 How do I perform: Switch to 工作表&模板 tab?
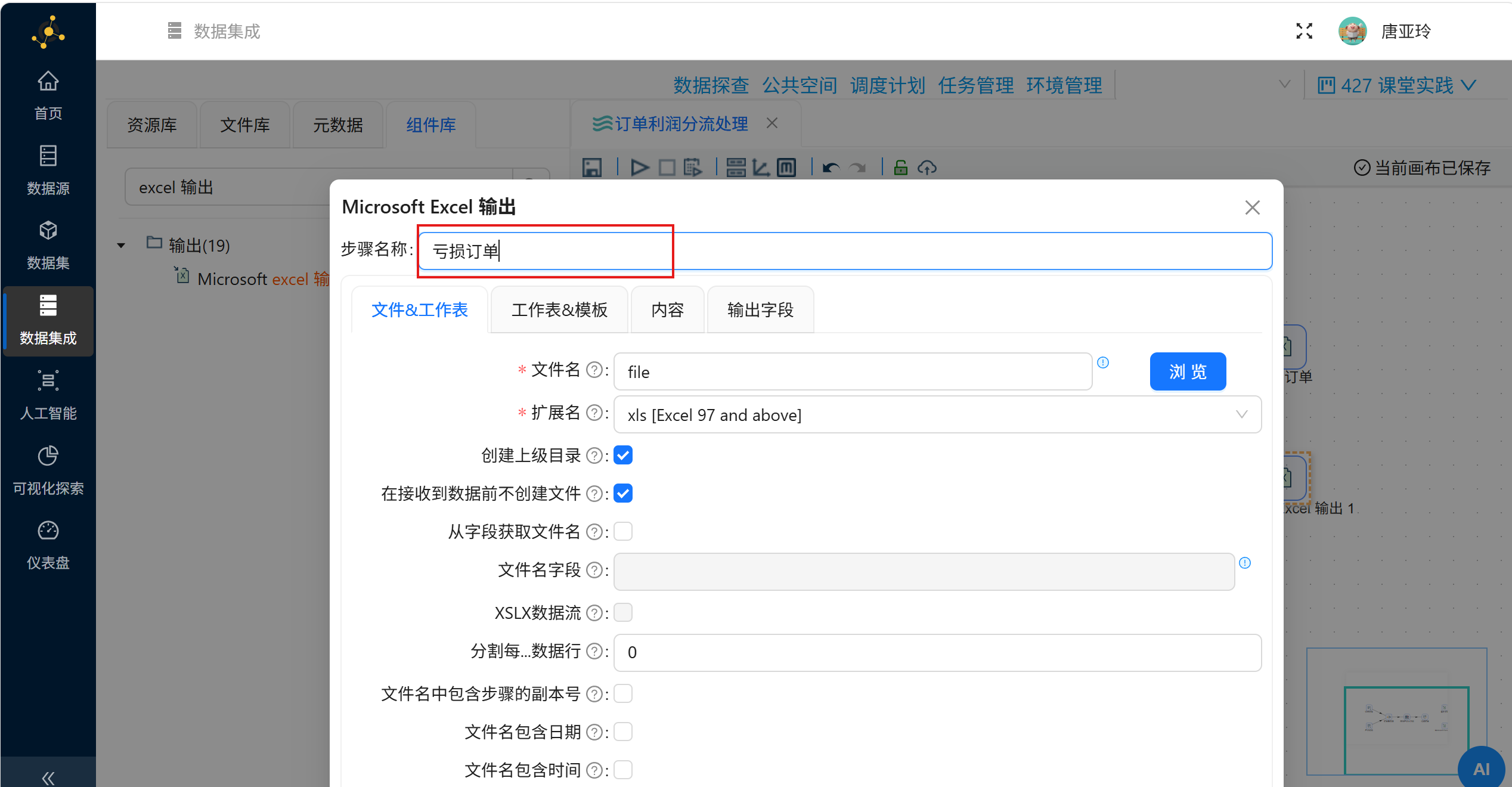559,310
